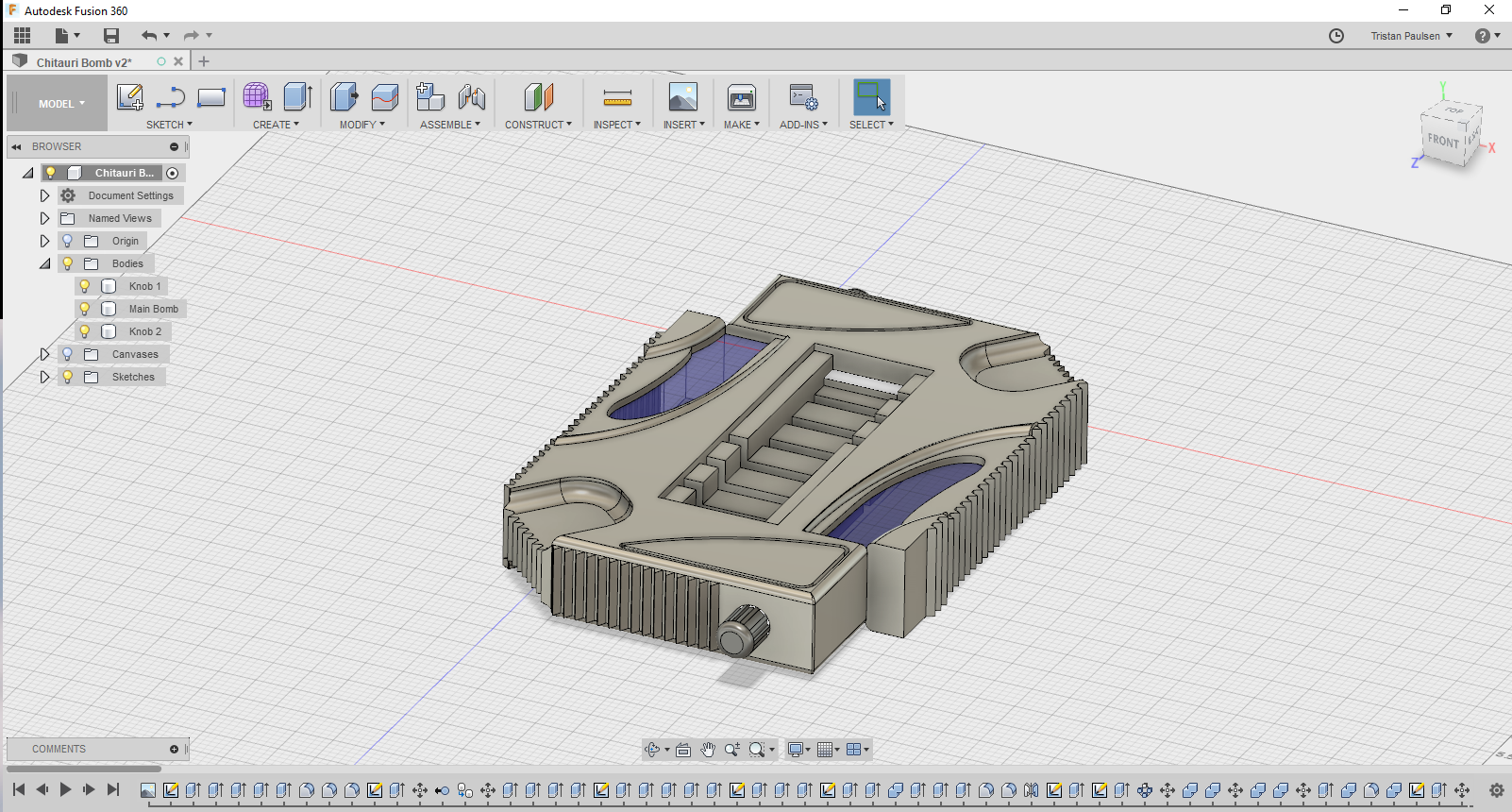This screenshot has width=1512, height=812.
Task: Open the CREATE menu
Action: pyautogui.click(x=276, y=125)
